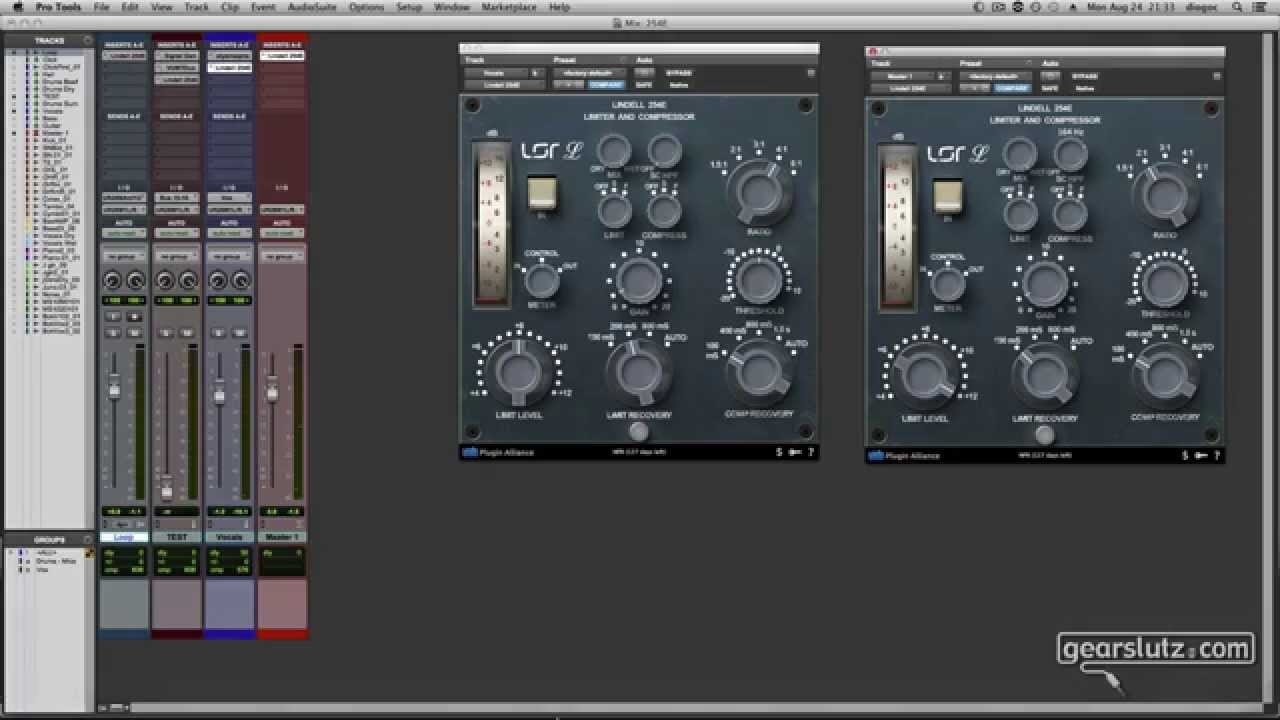1280x720 pixels.
Task: Open factory default preset dropdown in left plugin
Action: point(588,73)
